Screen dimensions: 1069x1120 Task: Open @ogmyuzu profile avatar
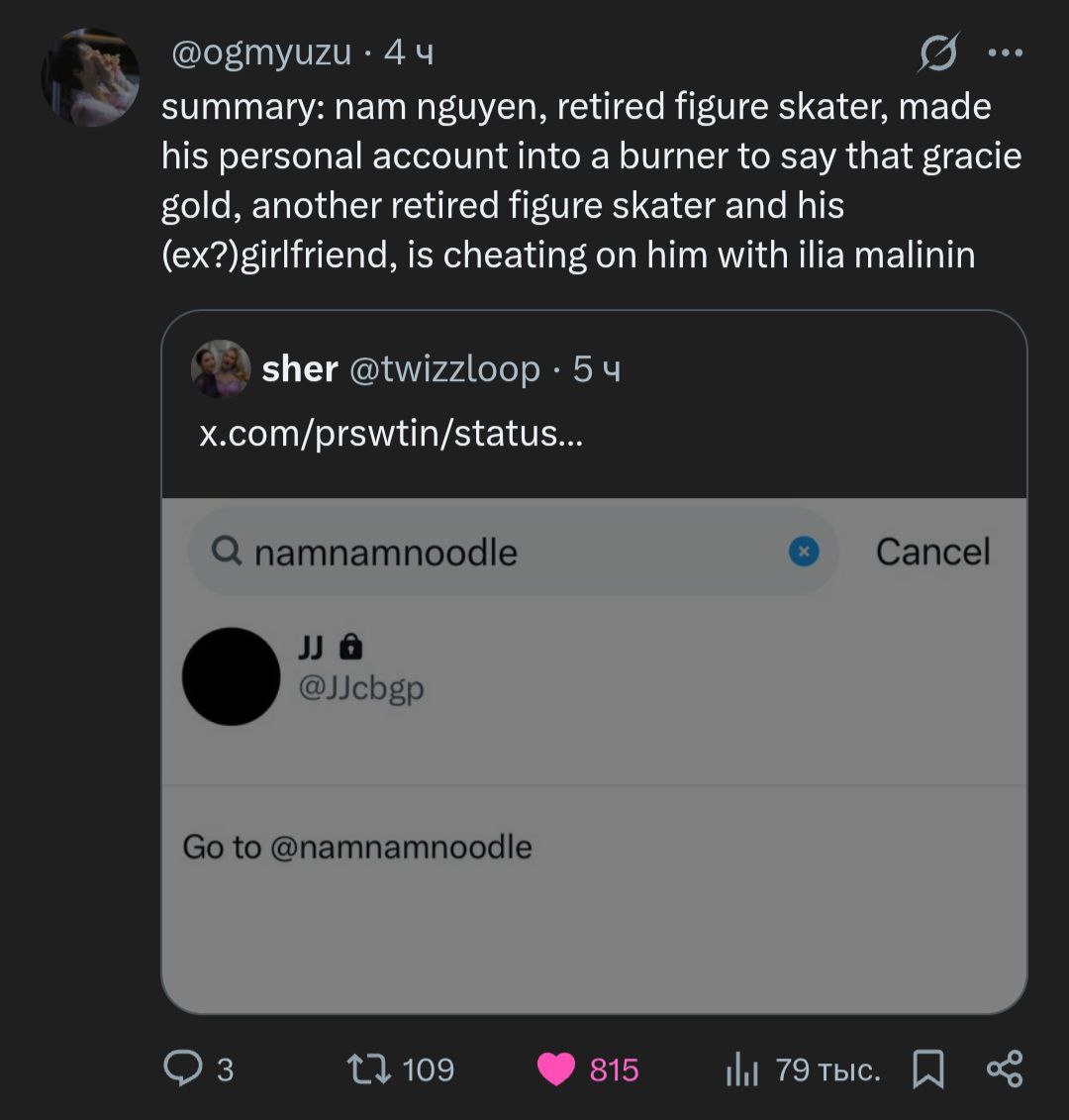click(x=89, y=77)
